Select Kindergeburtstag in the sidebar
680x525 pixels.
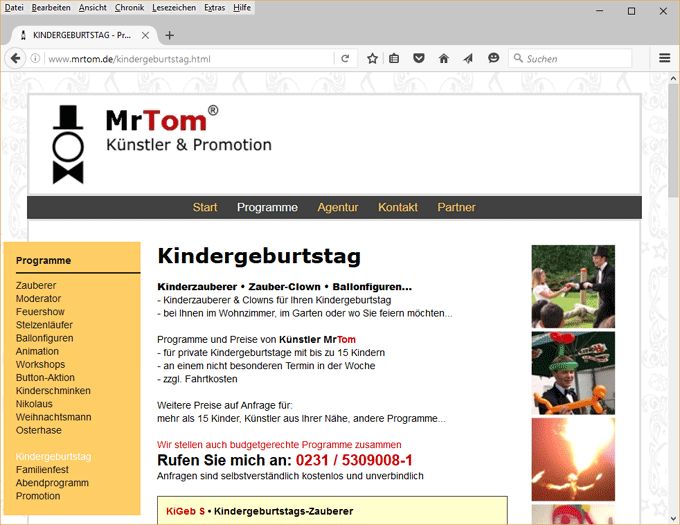pyautogui.click(x=53, y=457)
